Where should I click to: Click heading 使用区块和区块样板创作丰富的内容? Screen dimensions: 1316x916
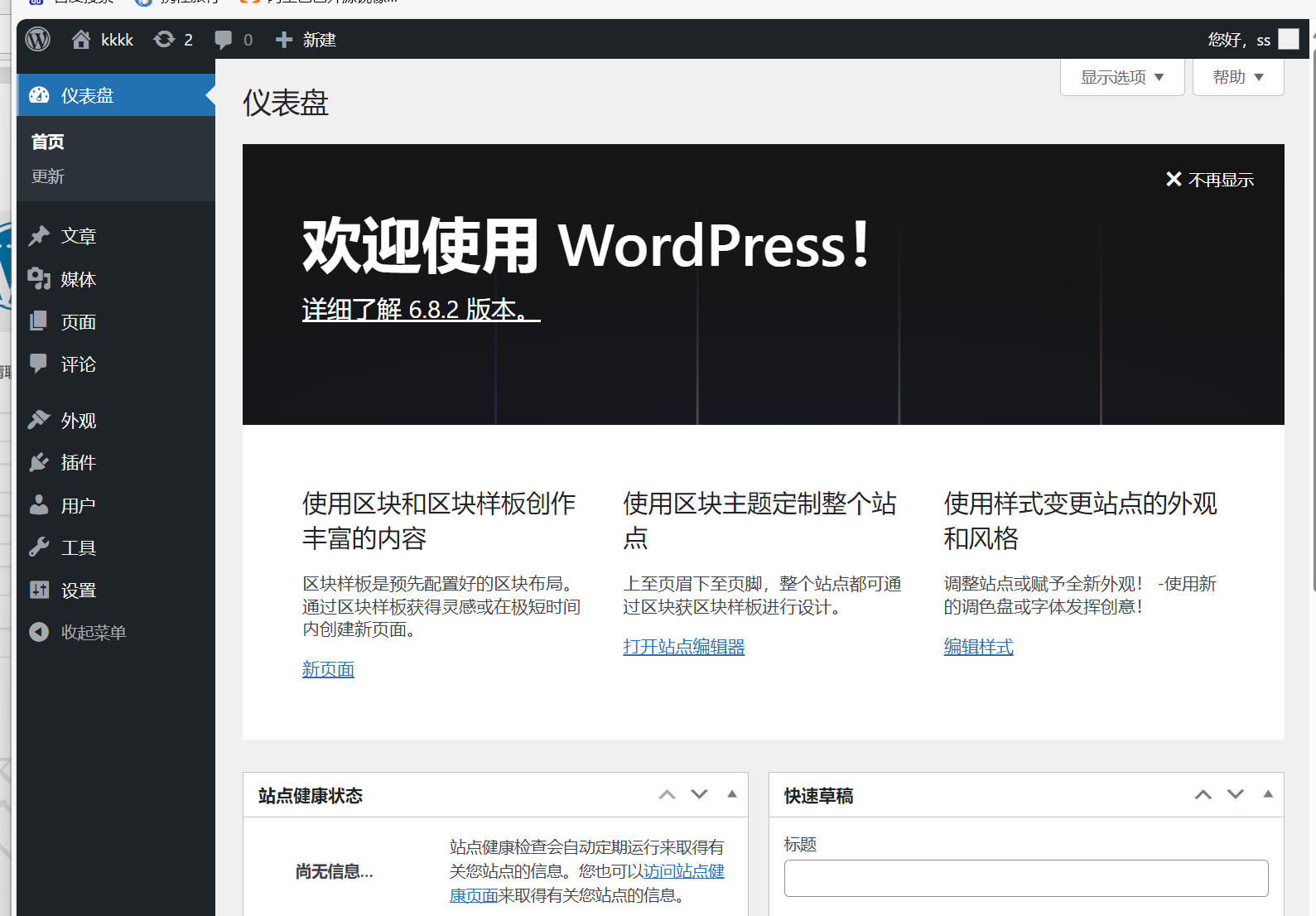(439, 520)
